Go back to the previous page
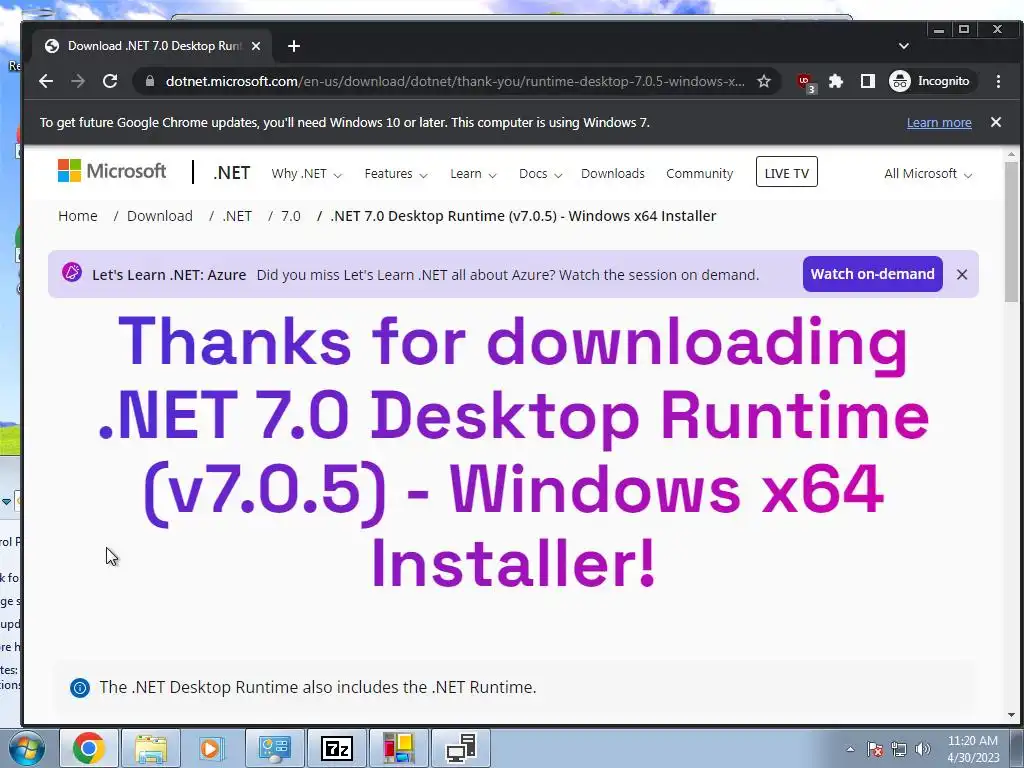 point(46,81)
